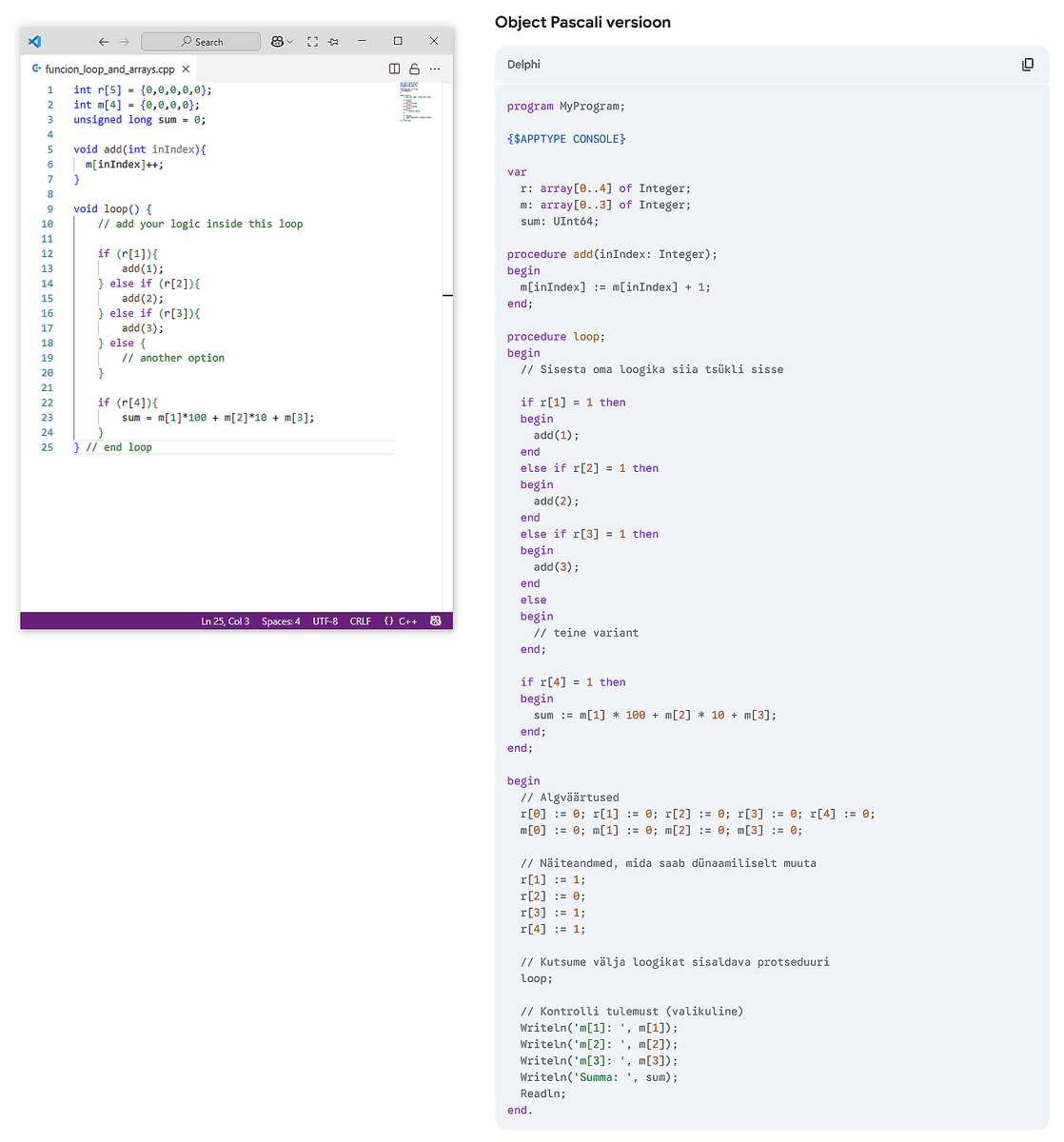This screenshot has width=1064, height=1142.
Task: Close the funcion_loop_and_arrays.cpp tab
Action: [x=186, y=69]
